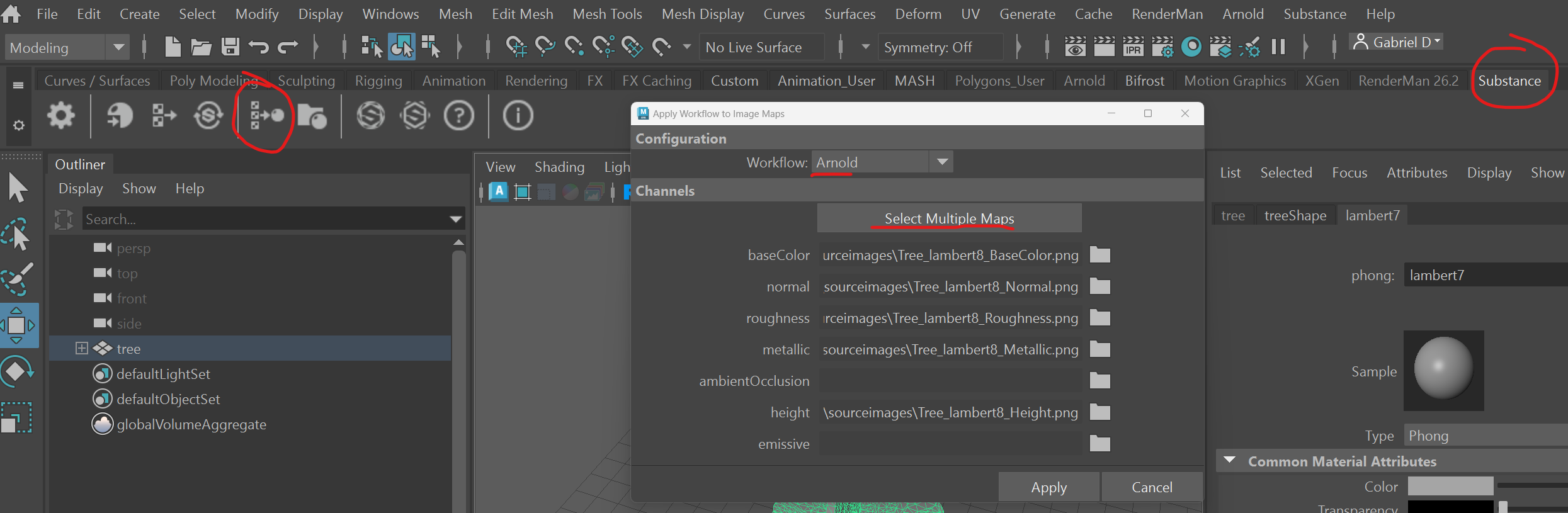Enable select by component type mode
Image resolution: width=1568 pixels, height=513 pixels.
[x=431, y=47]
